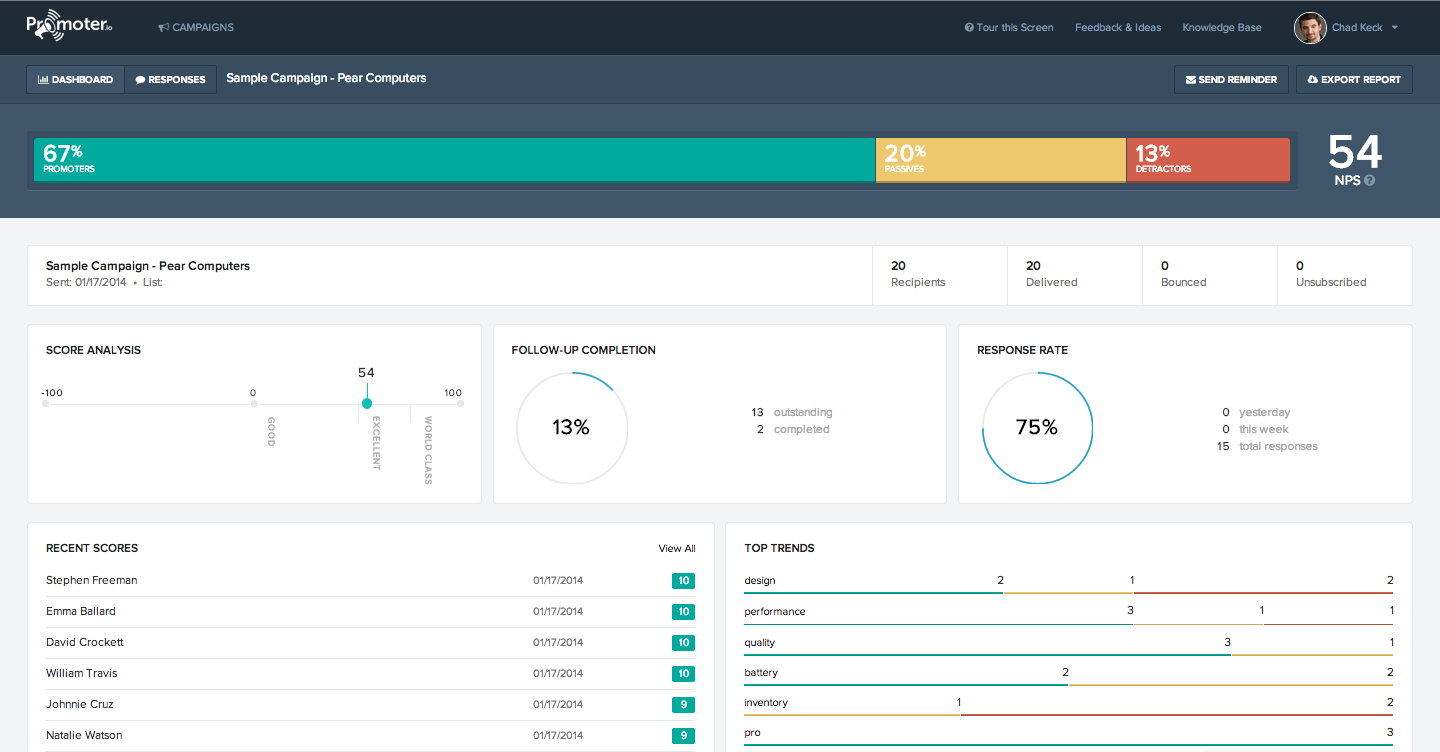
Task: Open the Knowledge Base link
Action: tap(1221, 28)
